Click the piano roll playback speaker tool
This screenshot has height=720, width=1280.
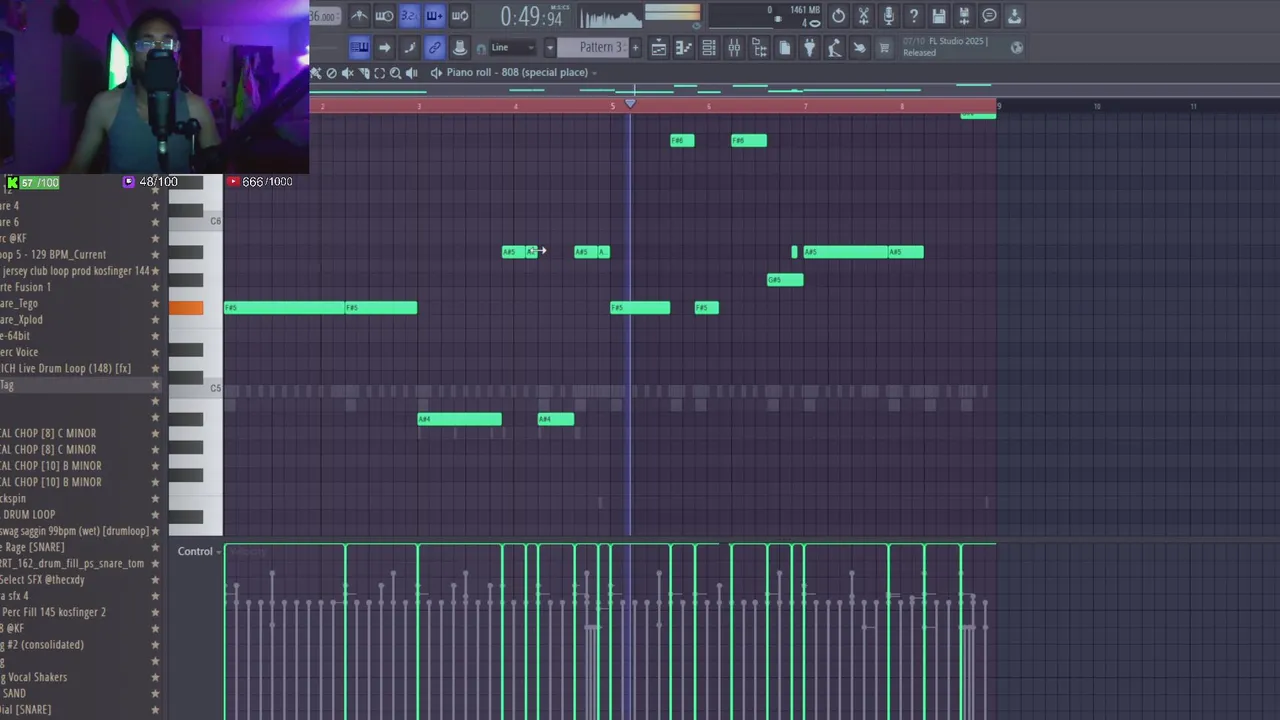[x=412, y=73]
